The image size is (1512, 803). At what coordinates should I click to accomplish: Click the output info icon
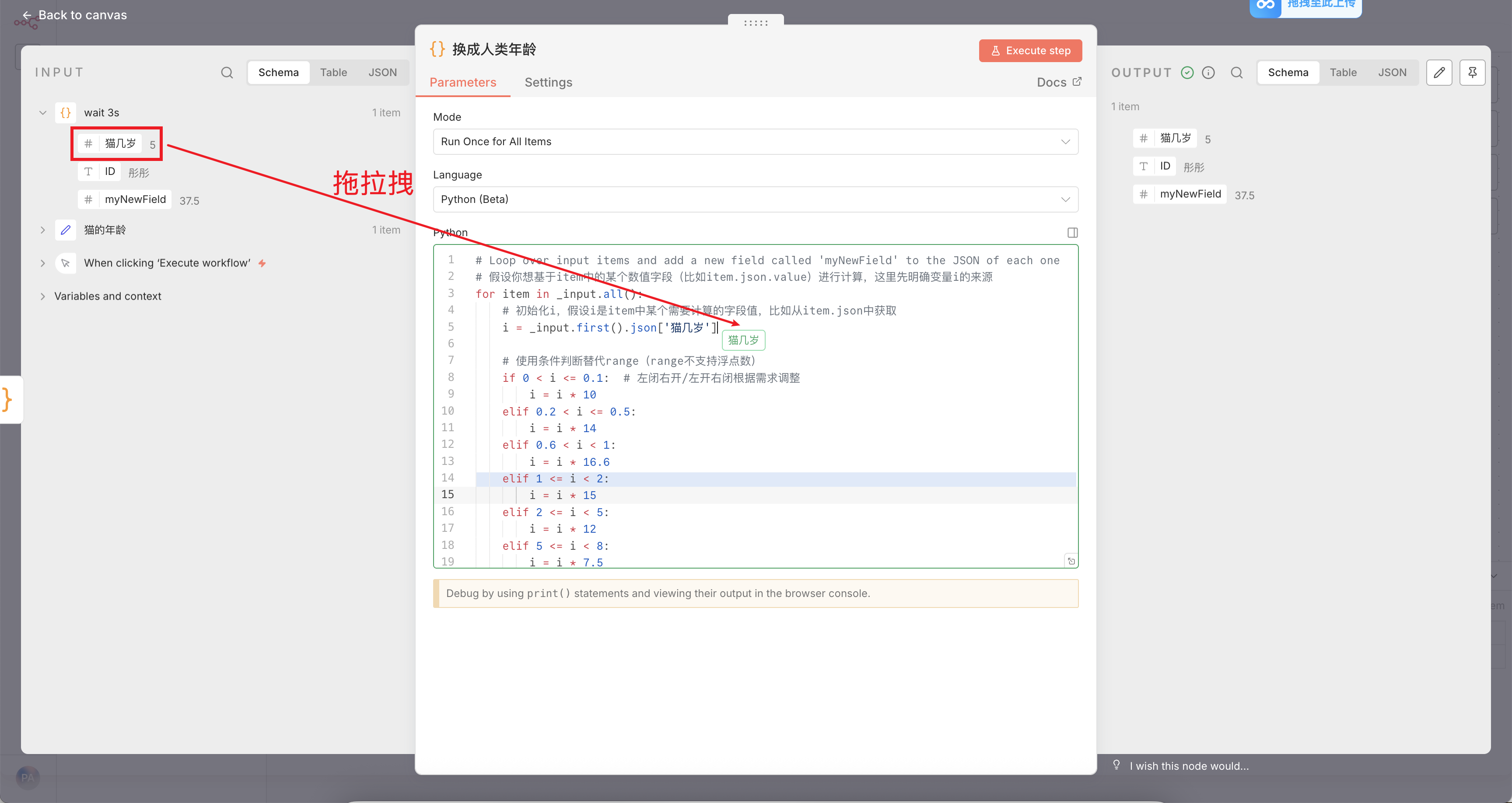coord(1208,72)
